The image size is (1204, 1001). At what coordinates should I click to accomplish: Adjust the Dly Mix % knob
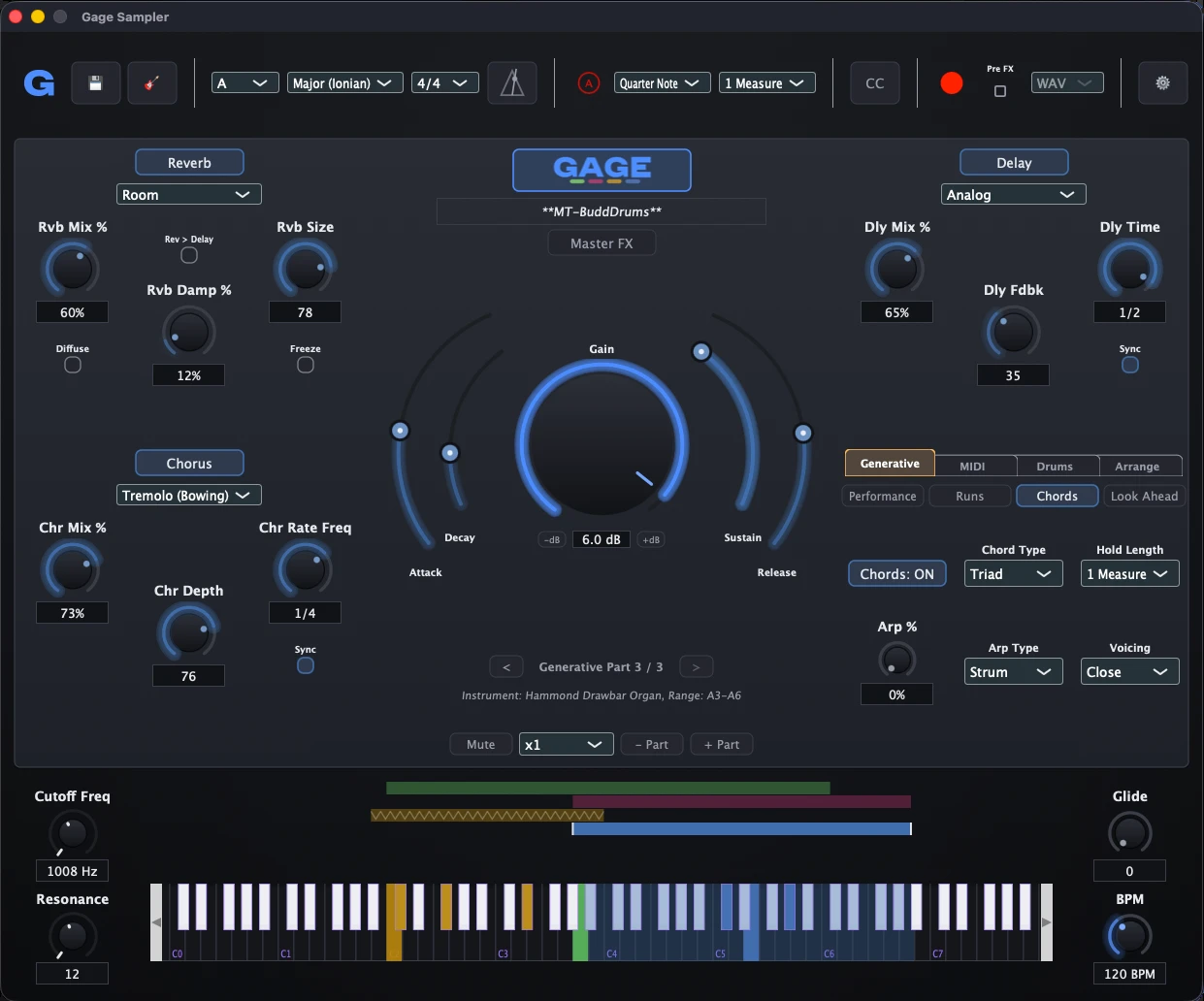point(896,269)
